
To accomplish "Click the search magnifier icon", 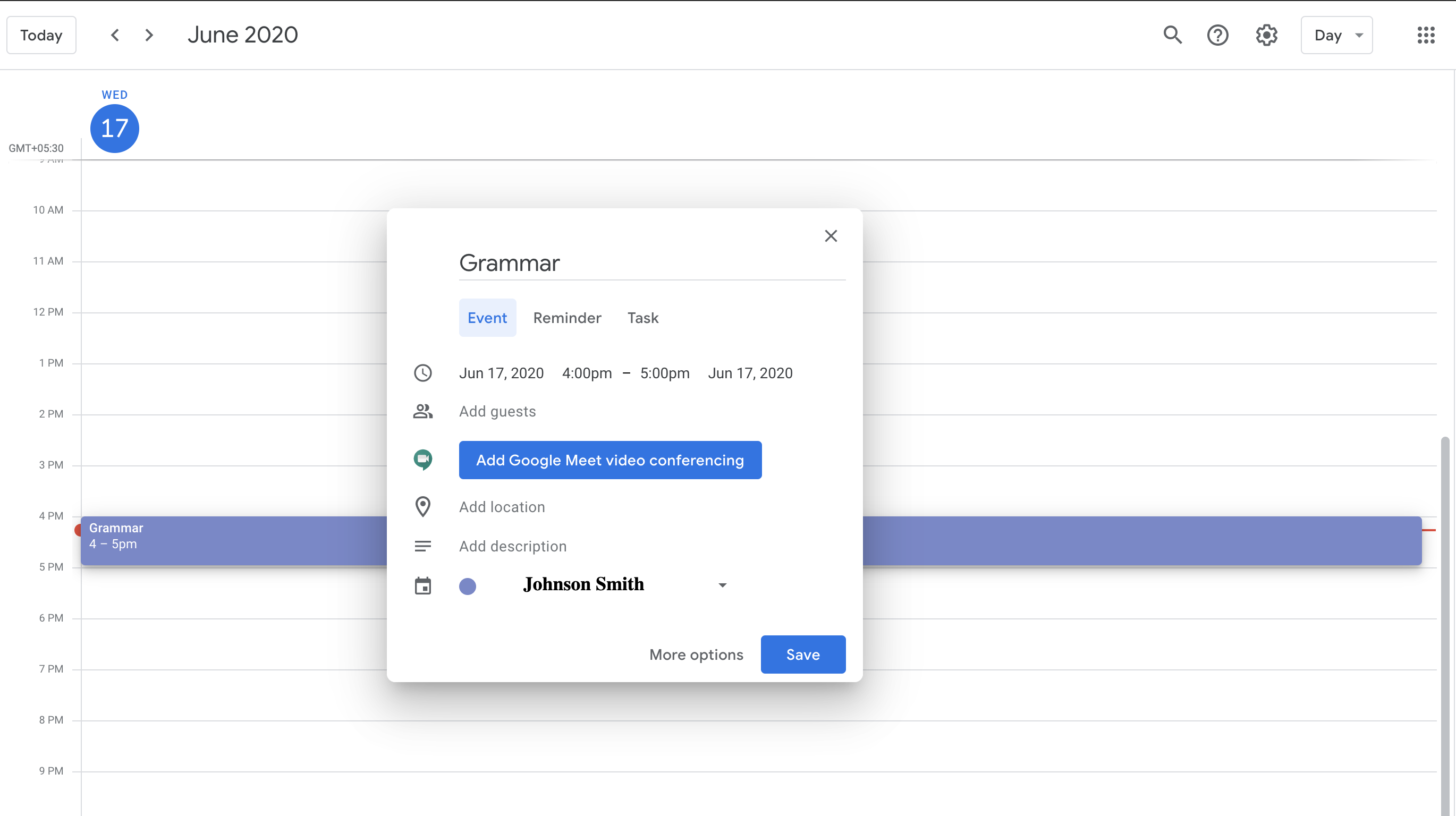I will click(1172, 35).
